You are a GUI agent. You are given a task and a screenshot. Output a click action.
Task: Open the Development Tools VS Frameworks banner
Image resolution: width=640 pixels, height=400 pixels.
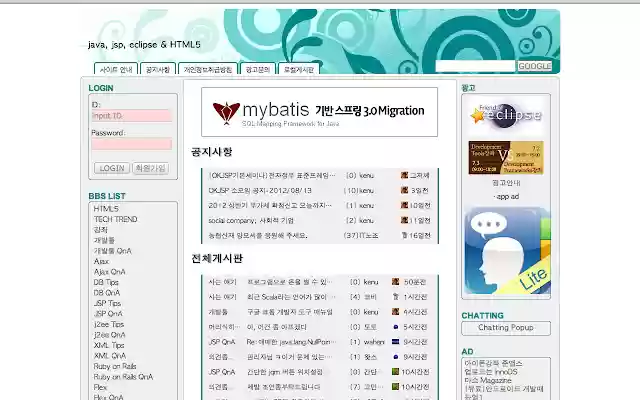click(x=506, y=158)
